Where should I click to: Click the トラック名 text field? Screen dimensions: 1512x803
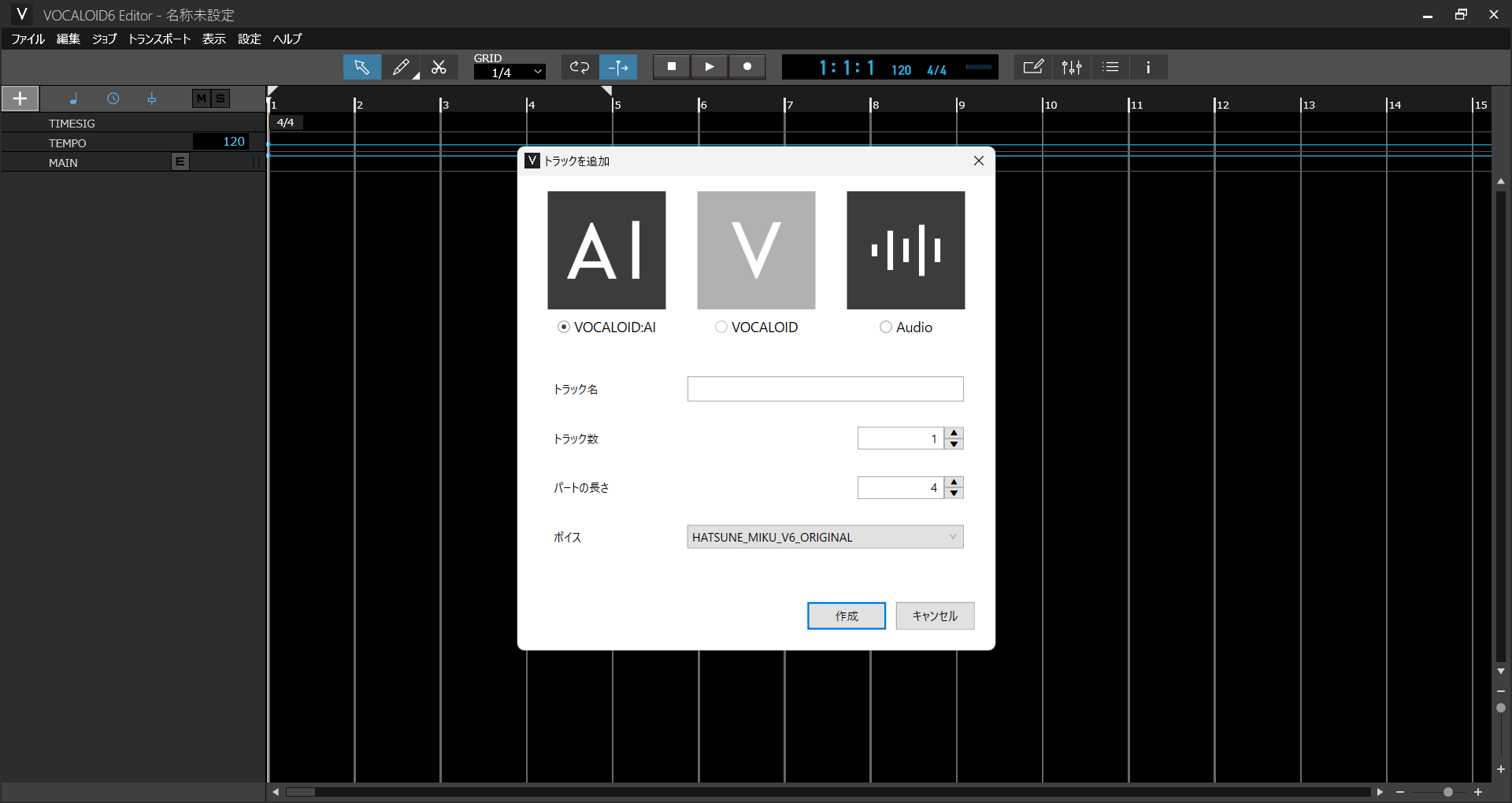pyautogui.click(x=825, y=389)
